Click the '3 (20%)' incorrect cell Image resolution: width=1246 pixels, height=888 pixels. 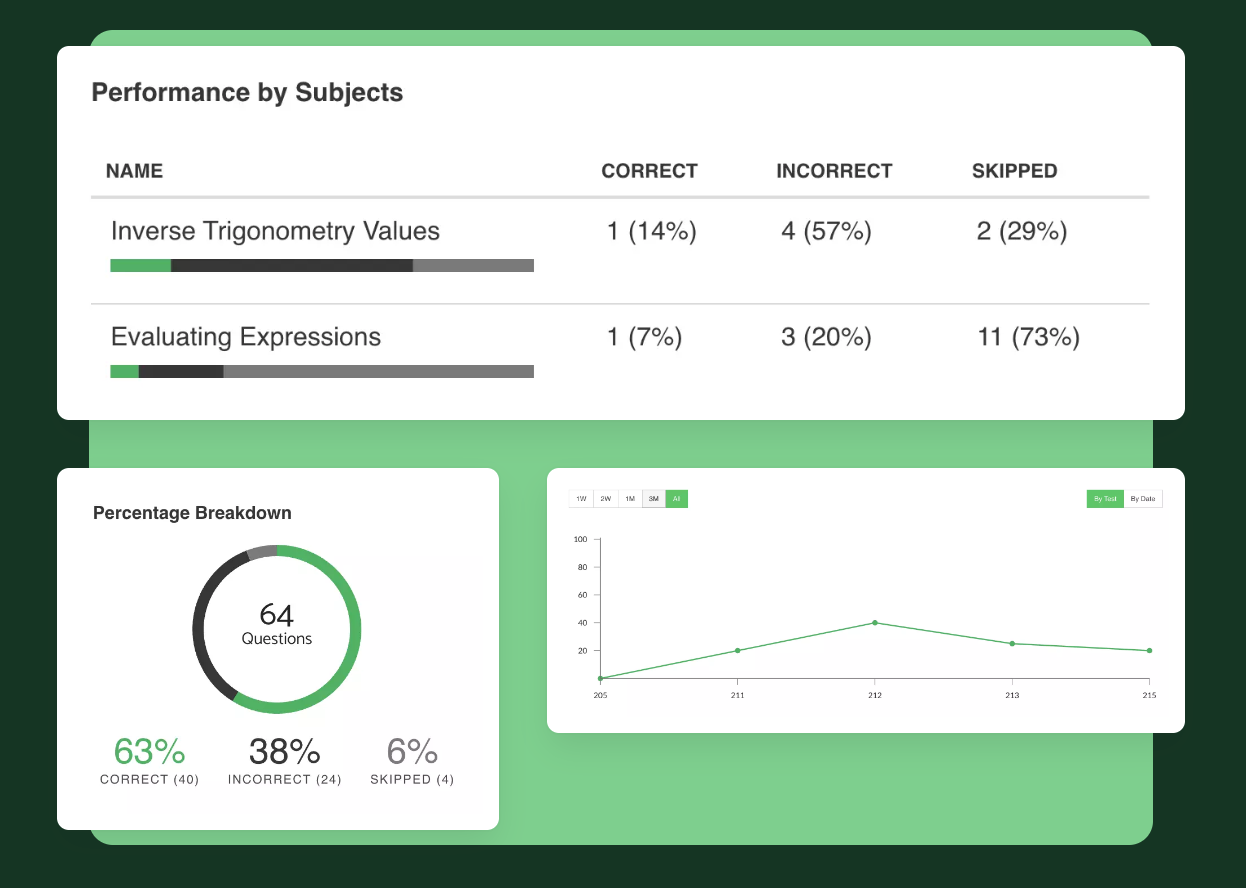[826, 338]
